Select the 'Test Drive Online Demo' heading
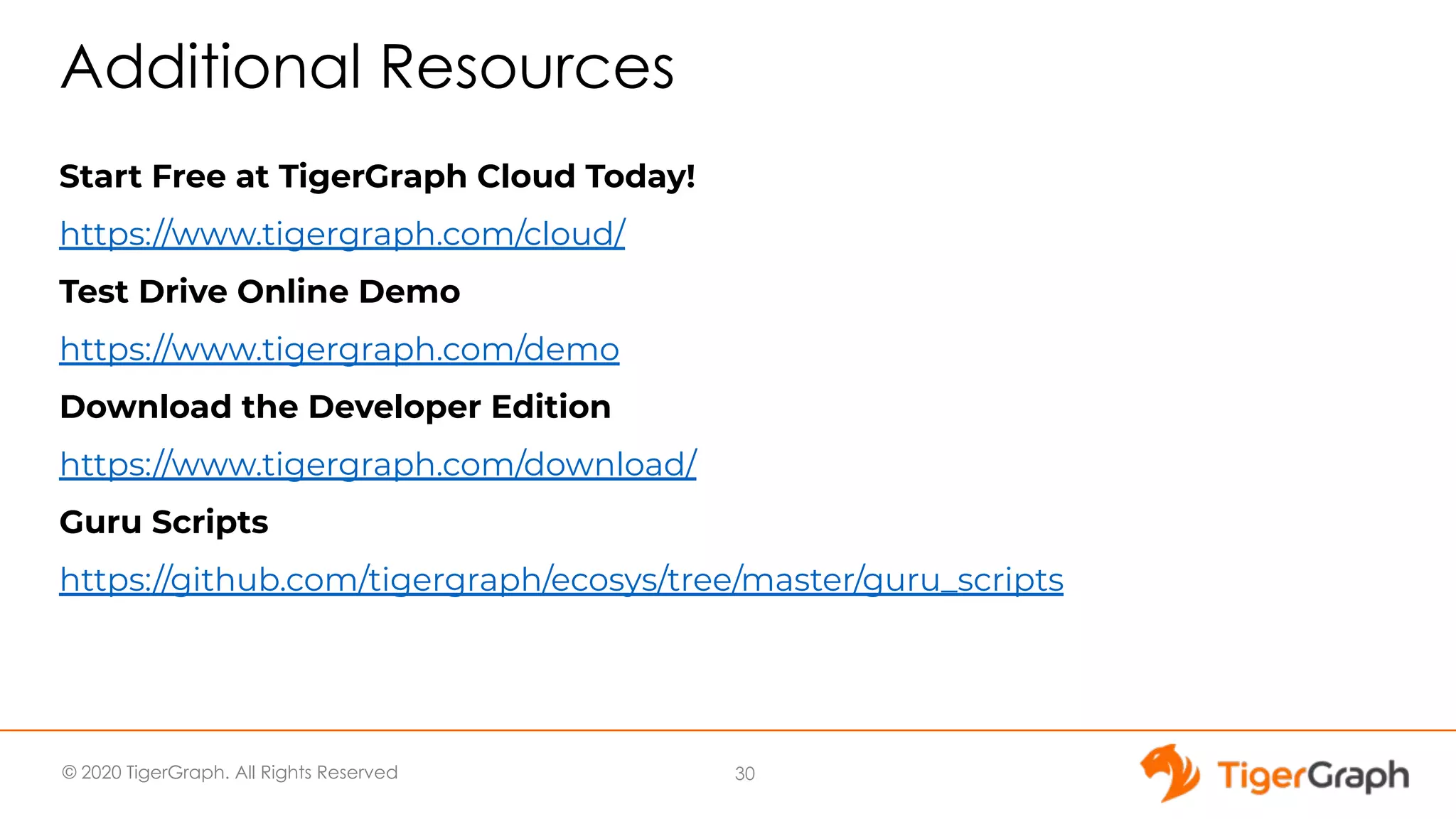This screenshot has width=1456, height=819. click(x=259, y=291)
